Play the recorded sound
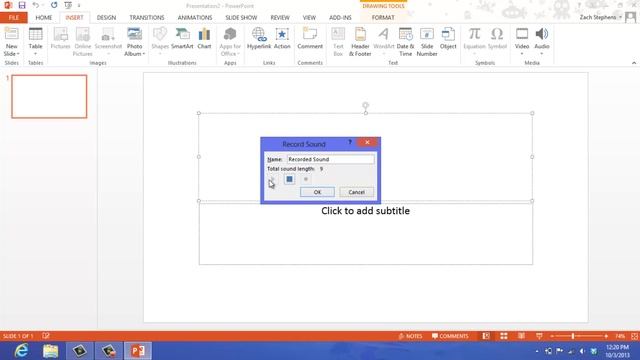Screen dimensions: 640x360 coord(272,179)
